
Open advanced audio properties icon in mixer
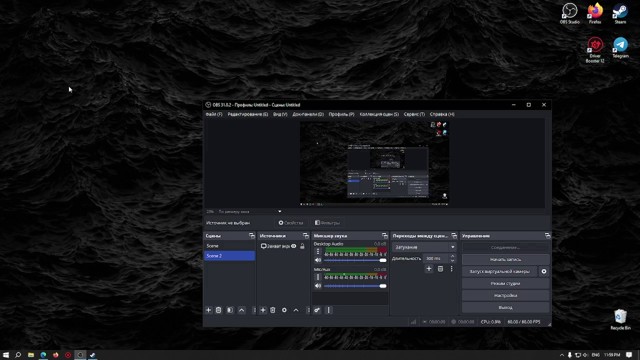coord(317,310)
